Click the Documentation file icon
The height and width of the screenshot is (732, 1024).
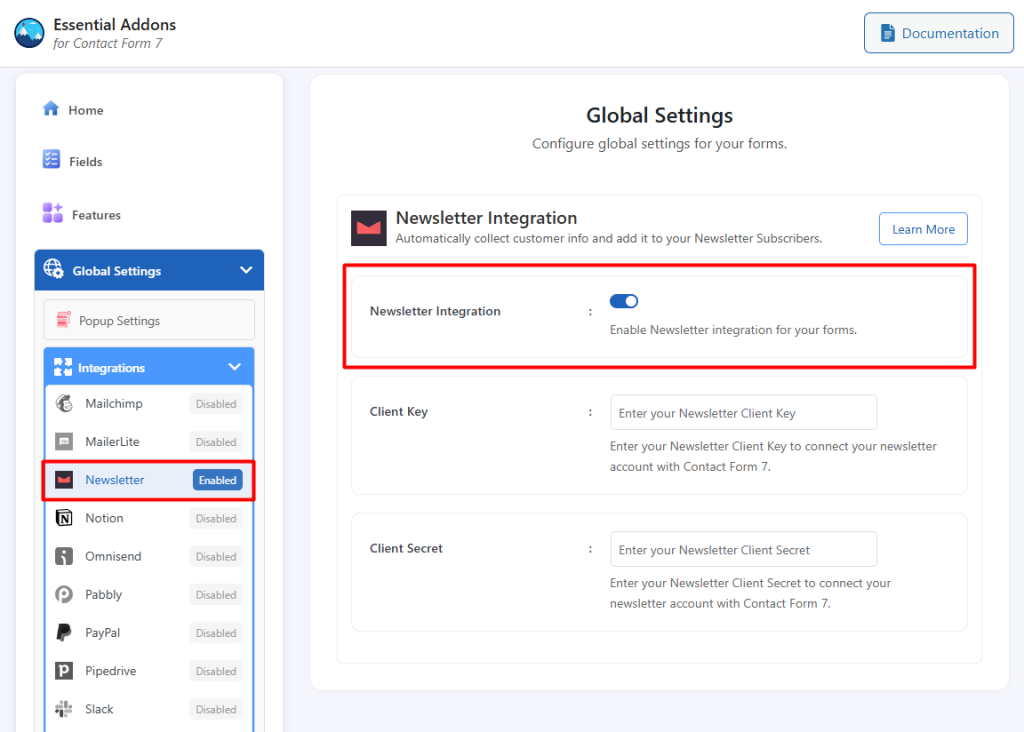[887, 33]
